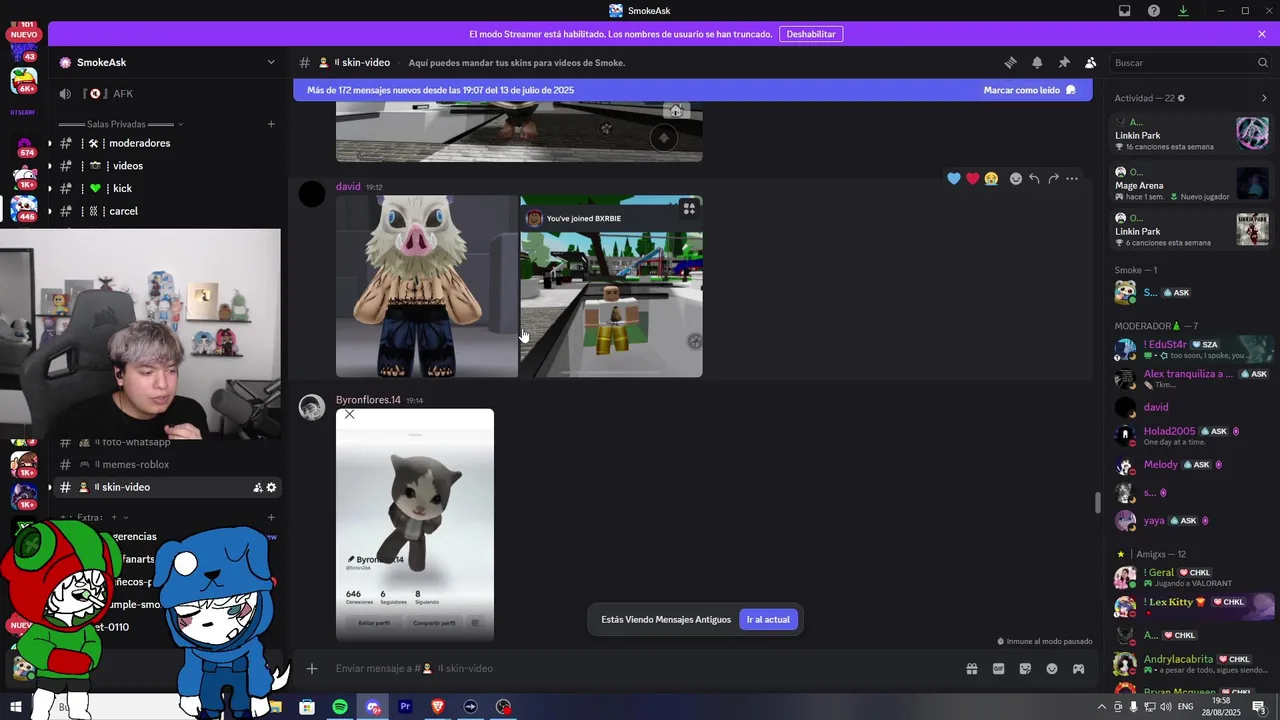Dismiss the Streamer mode banner
Viewport: 1280px width, 720px height.
pos(1262,34)
